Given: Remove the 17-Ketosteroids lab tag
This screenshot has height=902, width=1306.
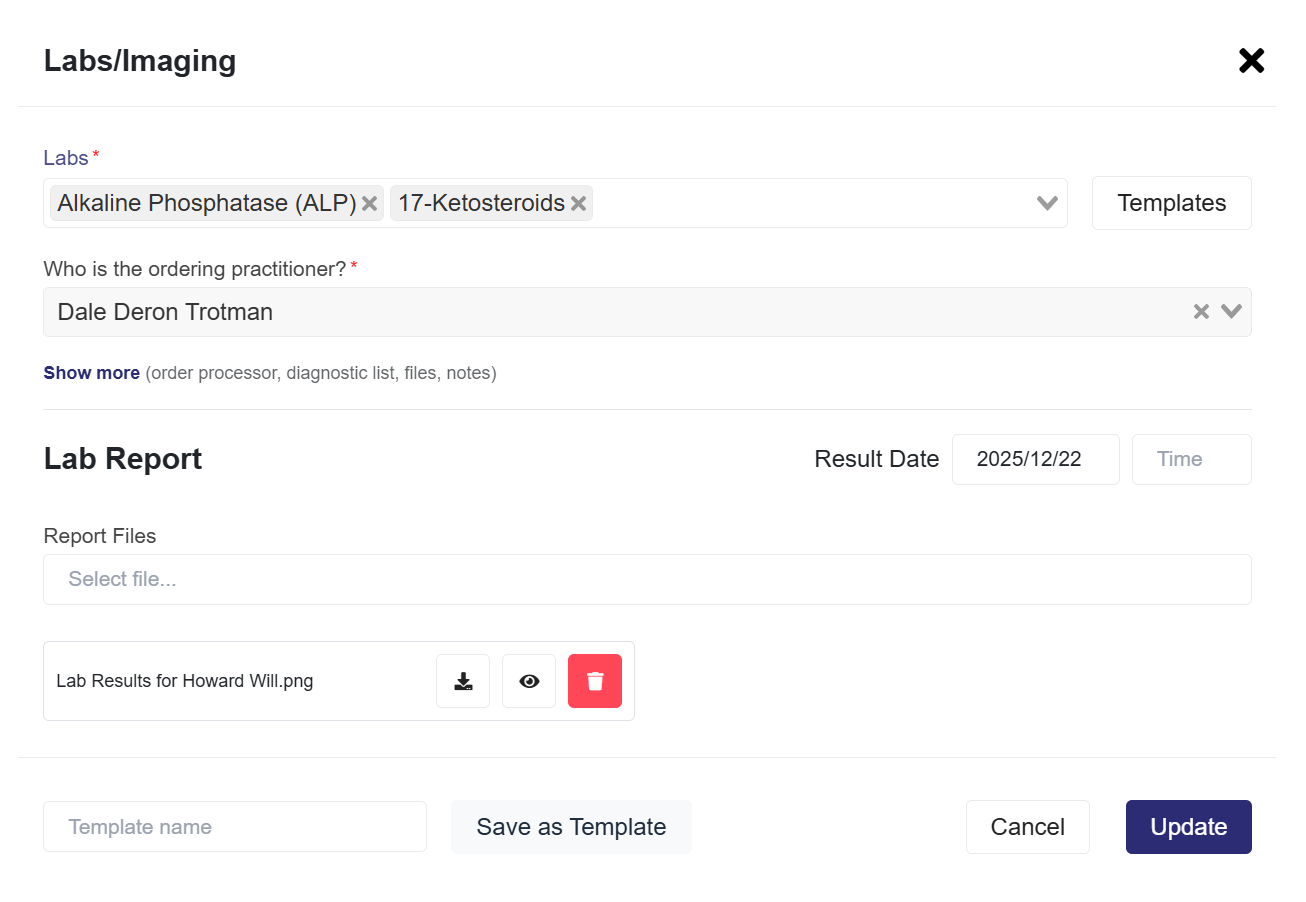Looking at the screenshot, I should (x=578, y=204).
